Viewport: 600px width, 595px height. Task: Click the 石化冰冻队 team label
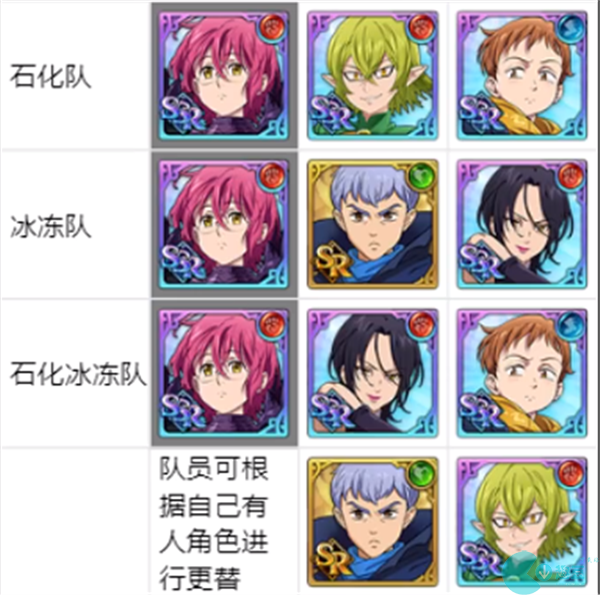(78, 374)
